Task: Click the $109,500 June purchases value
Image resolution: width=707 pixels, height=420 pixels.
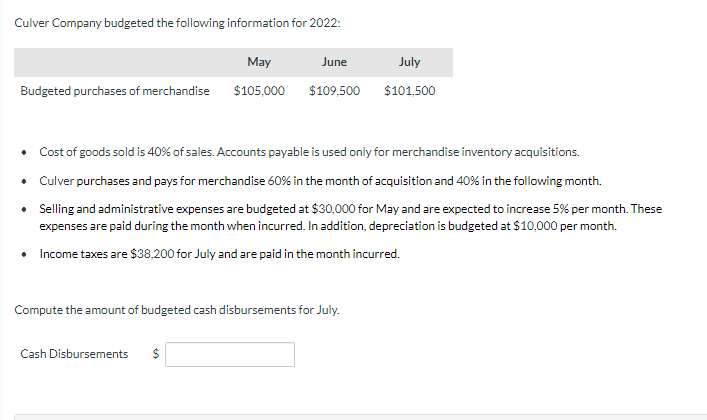Action: click(335, 91)
